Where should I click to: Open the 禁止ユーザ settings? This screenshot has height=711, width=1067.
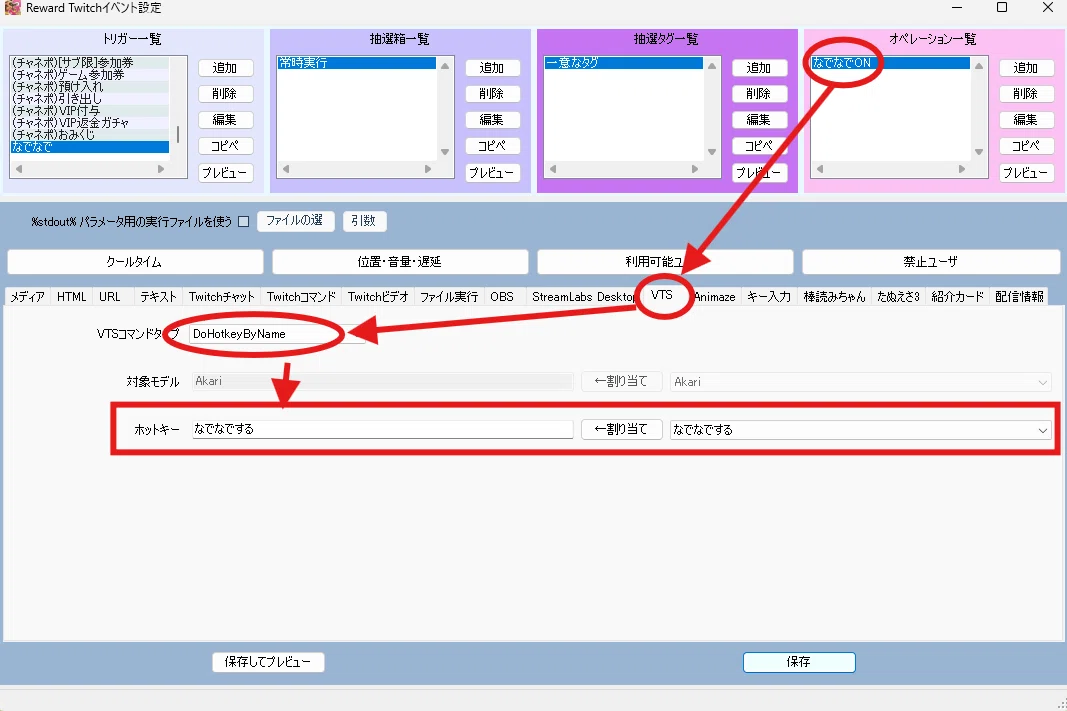(931, 262)
